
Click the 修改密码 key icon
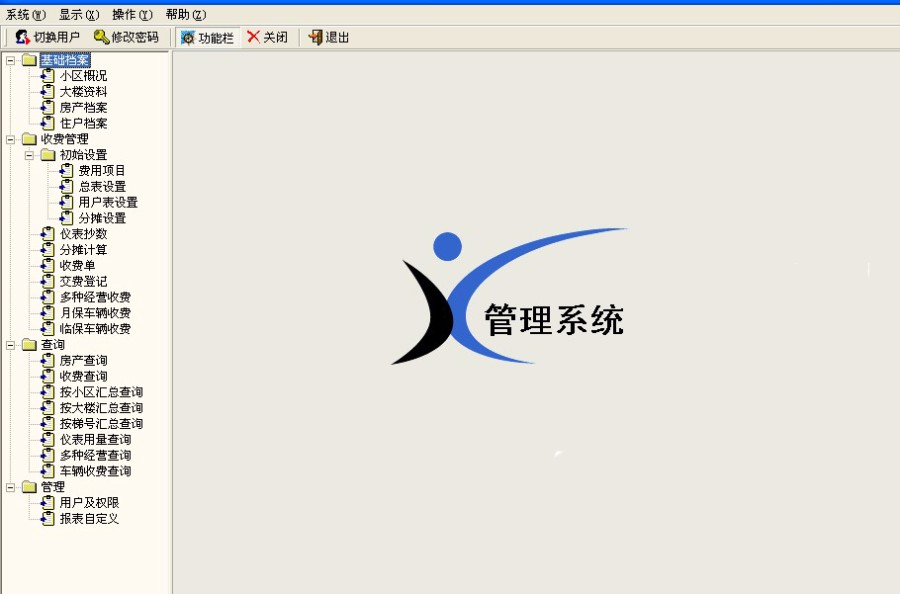100,37
